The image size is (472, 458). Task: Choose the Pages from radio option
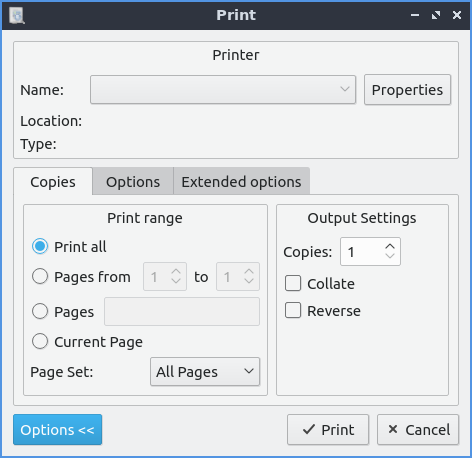point(40,277)
